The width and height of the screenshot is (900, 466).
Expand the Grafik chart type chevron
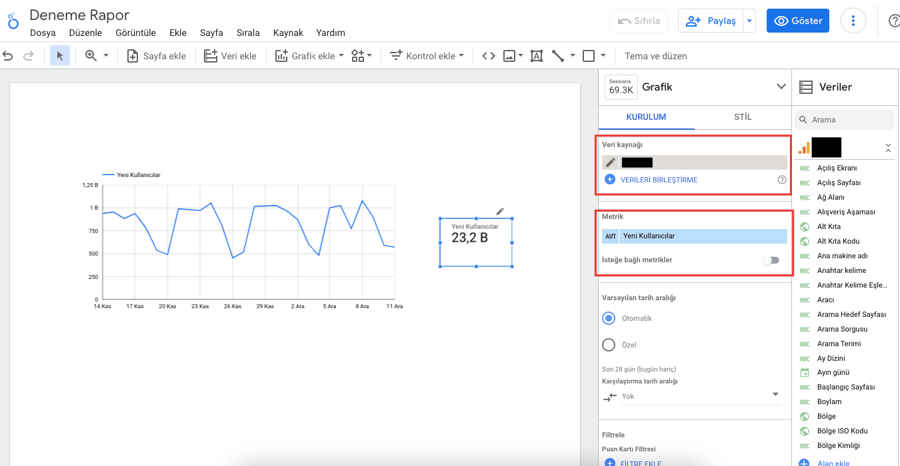click(x=781, y=87)
